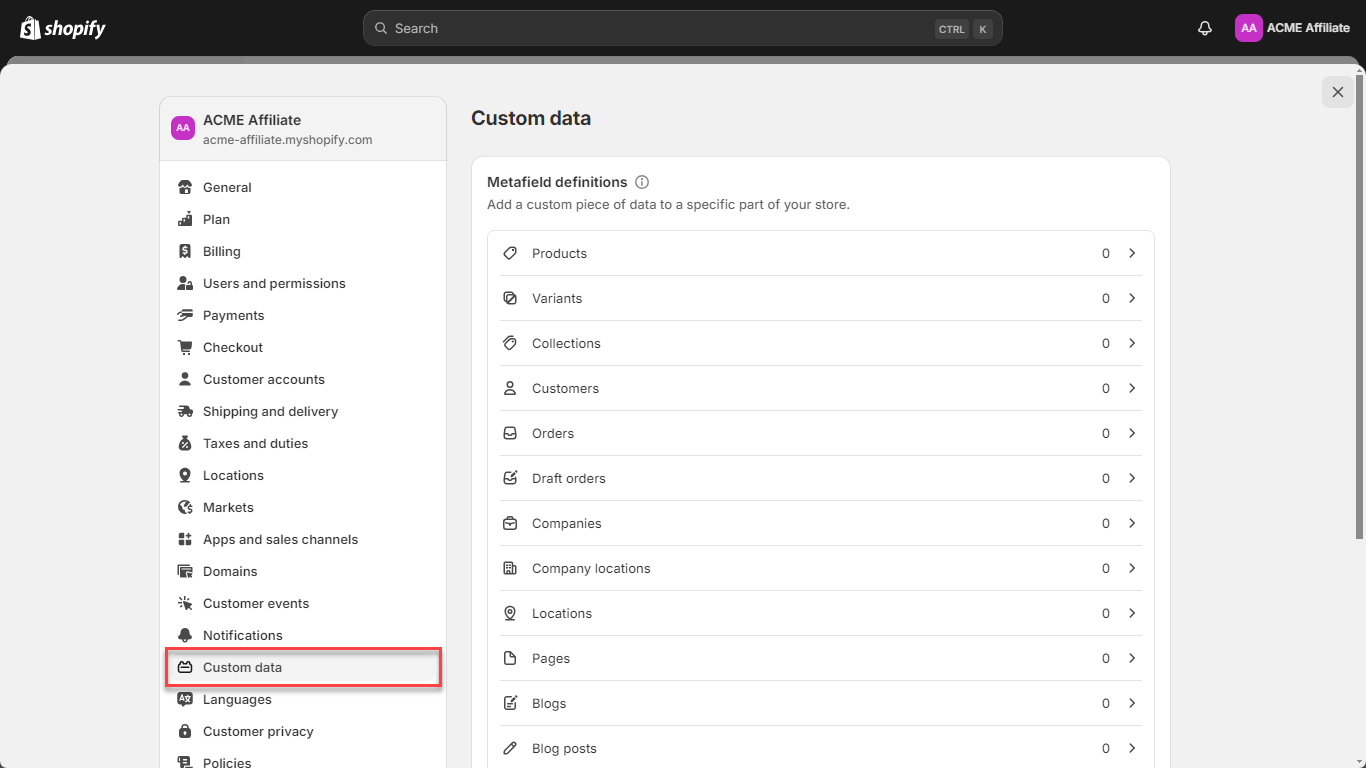Screen dimensions: 1366x768
Task: Click acme-affiliate.myshopify.com store address
Action: 288,140
